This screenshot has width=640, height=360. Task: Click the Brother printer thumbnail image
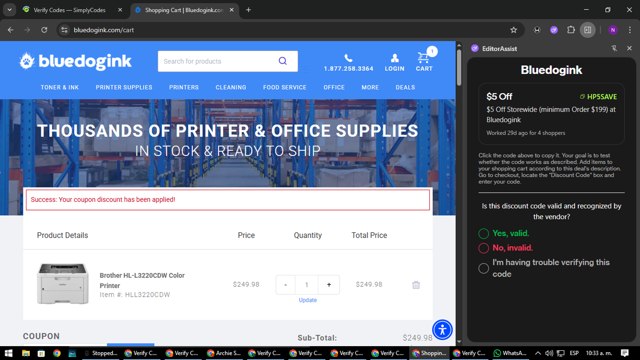(62, 284)
